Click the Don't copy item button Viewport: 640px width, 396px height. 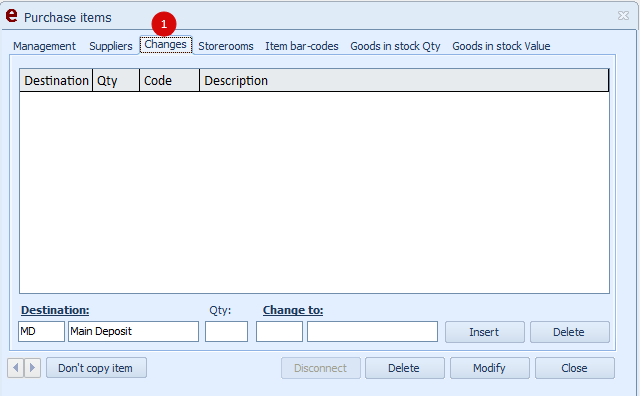pos(96,368)
